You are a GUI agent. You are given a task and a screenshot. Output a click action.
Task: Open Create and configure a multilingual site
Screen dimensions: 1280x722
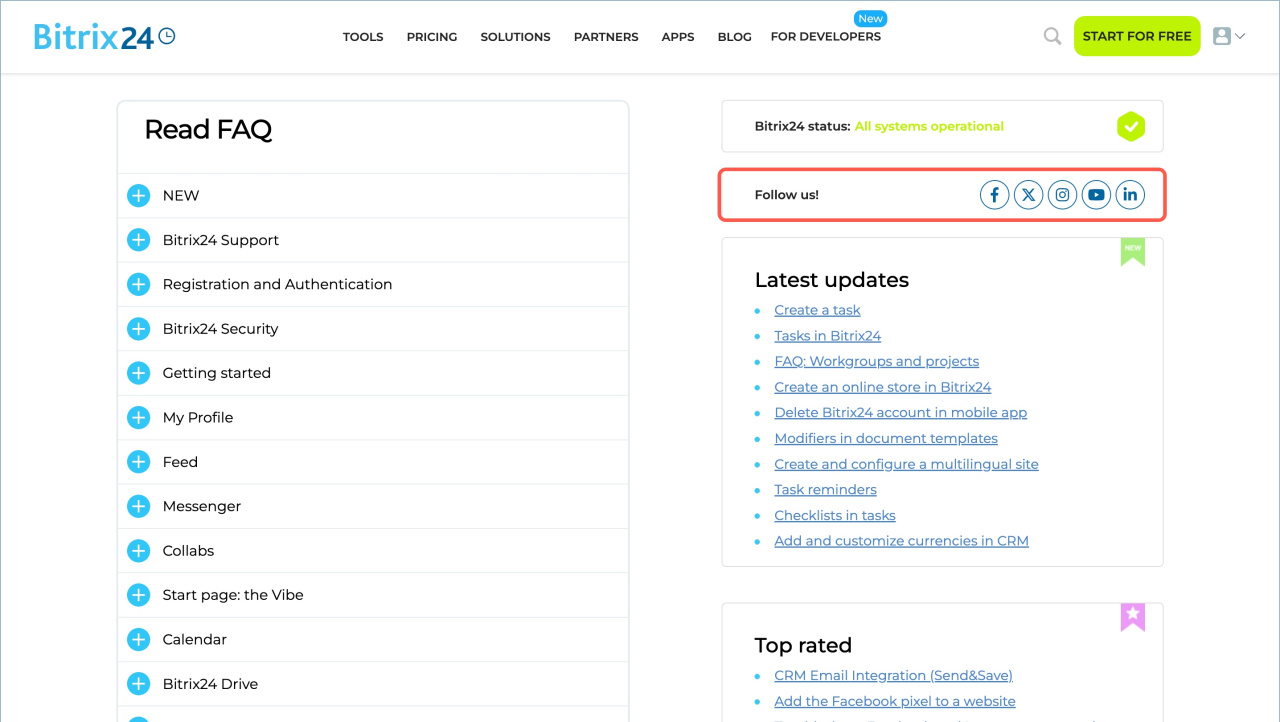(907, 464)
